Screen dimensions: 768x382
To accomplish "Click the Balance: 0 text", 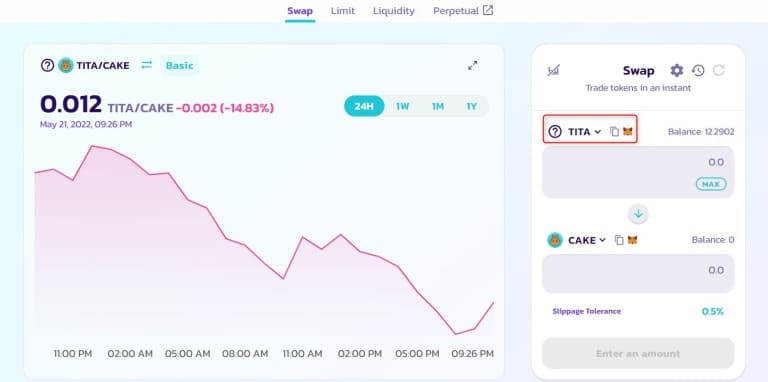I will 713,240.
